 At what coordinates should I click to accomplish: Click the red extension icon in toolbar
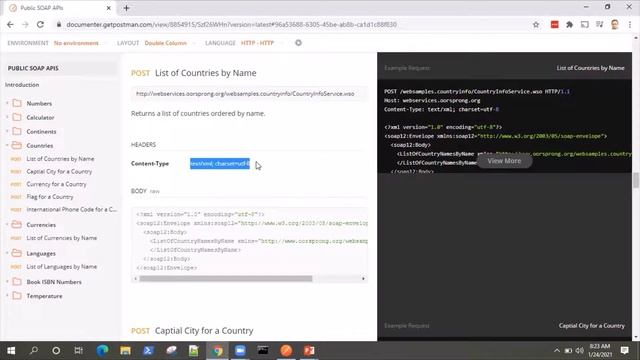tap(554, 24)
